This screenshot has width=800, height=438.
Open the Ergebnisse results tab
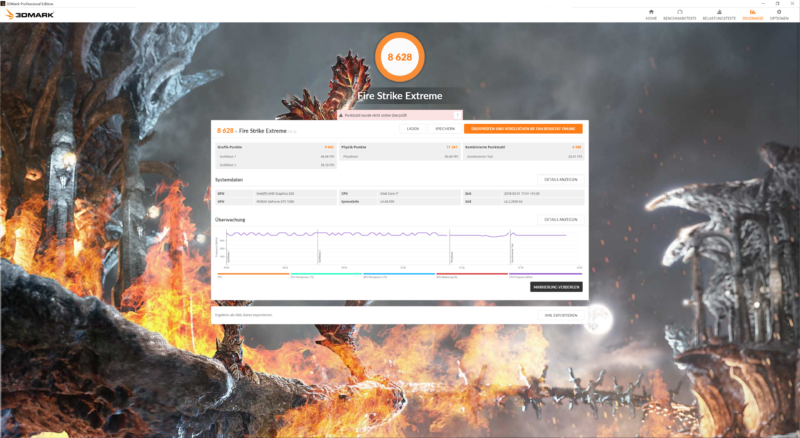coord(753,15)
